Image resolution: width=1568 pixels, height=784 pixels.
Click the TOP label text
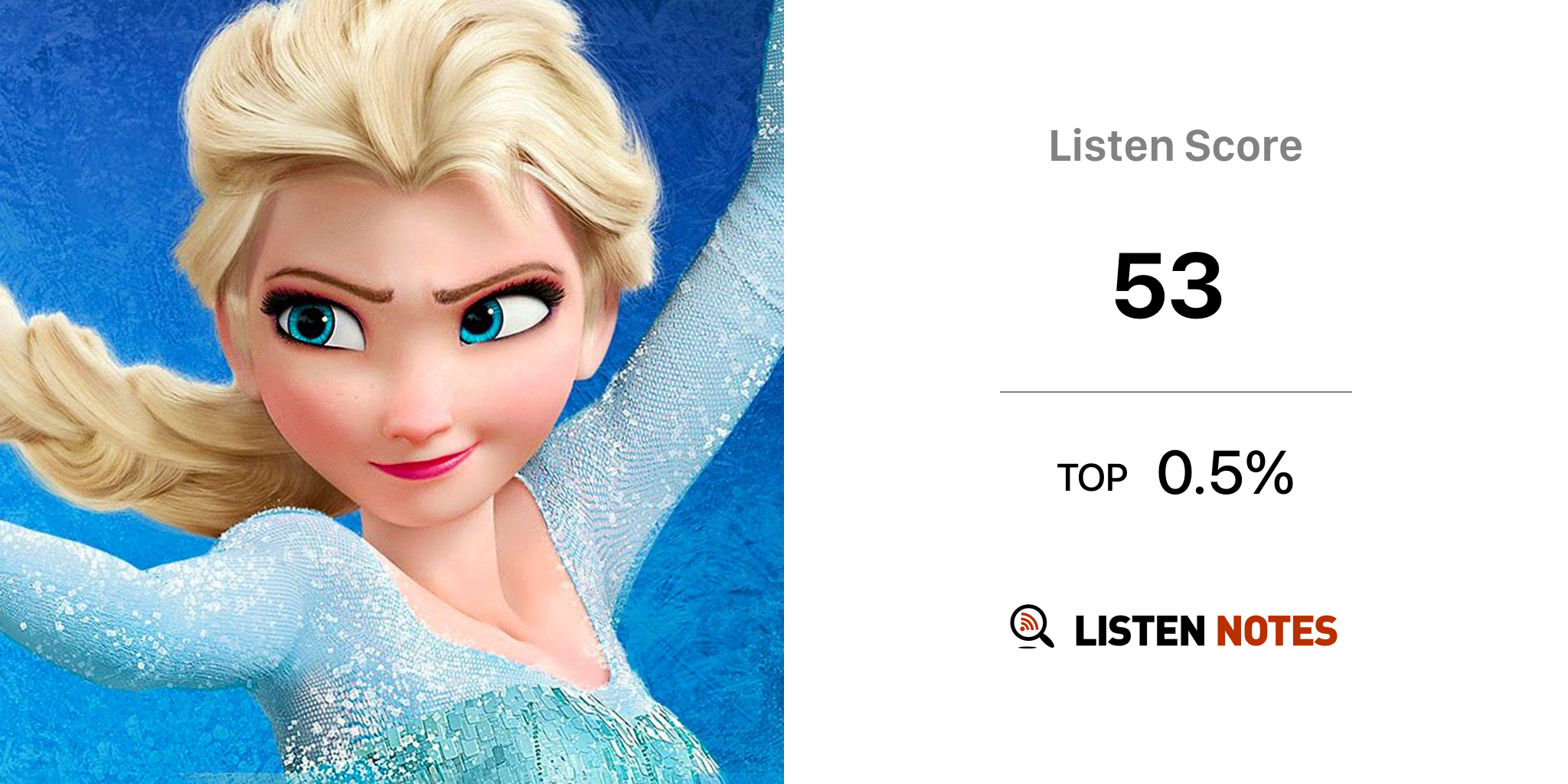point(1093,478)
